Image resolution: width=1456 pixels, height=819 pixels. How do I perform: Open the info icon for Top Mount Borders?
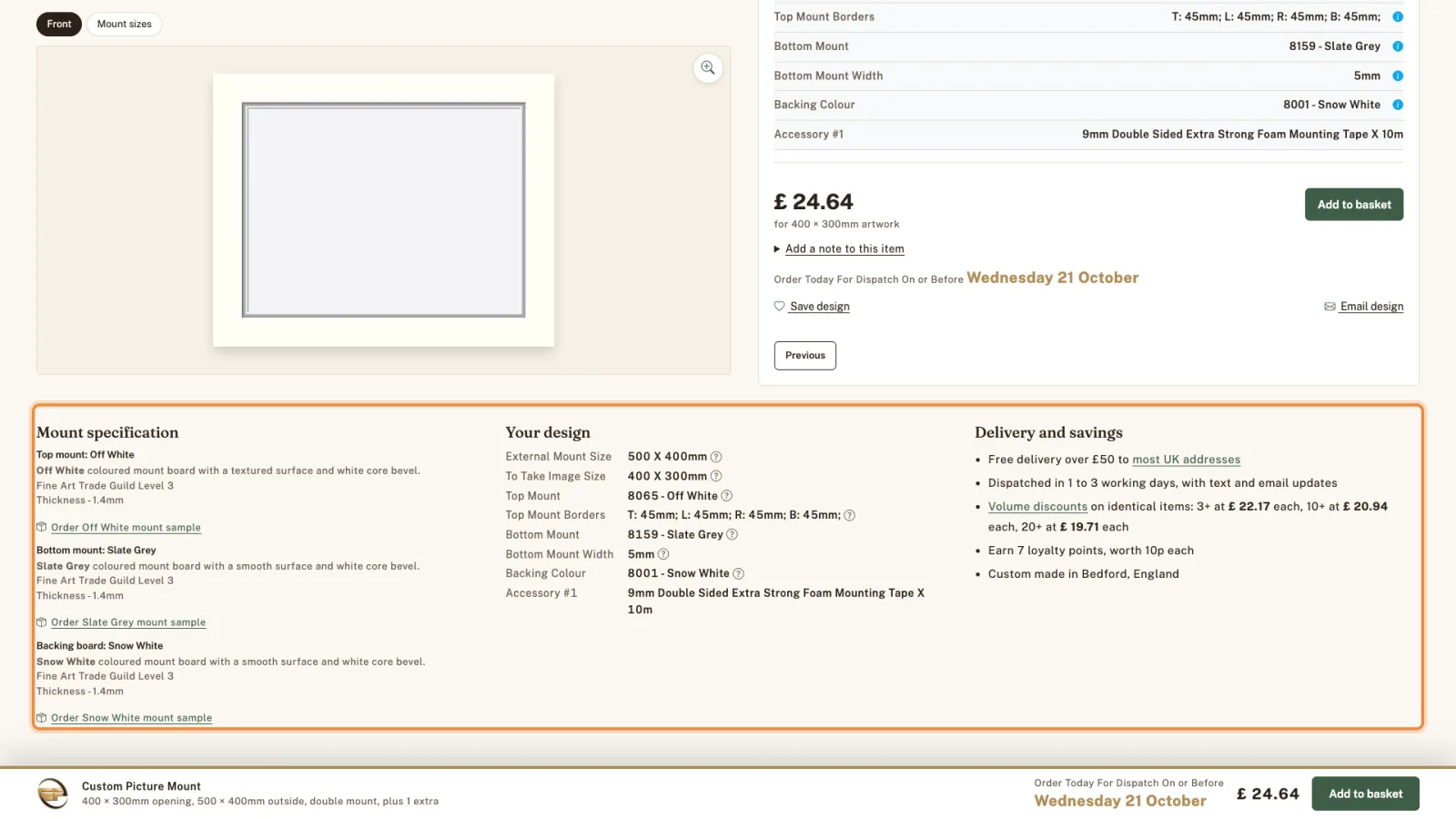(x=1398, y=16)
